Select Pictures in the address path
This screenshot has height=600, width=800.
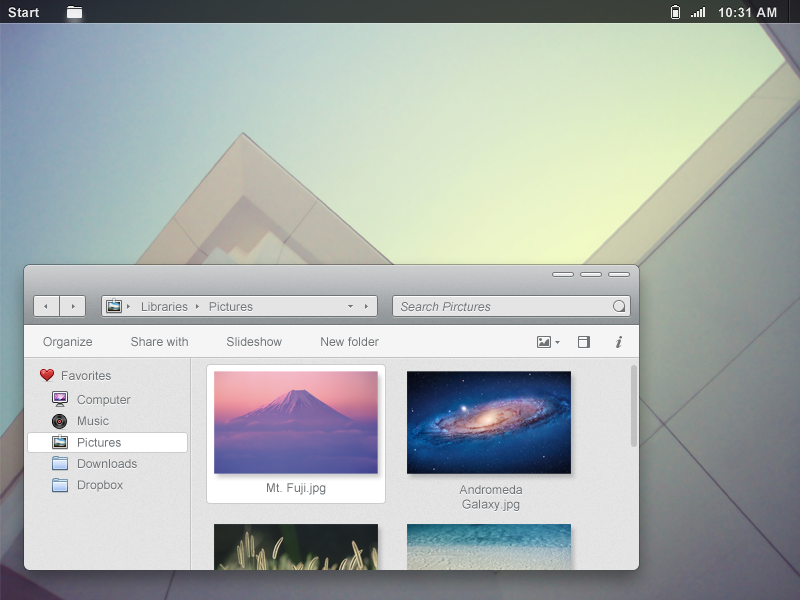[x=231, y=306]
